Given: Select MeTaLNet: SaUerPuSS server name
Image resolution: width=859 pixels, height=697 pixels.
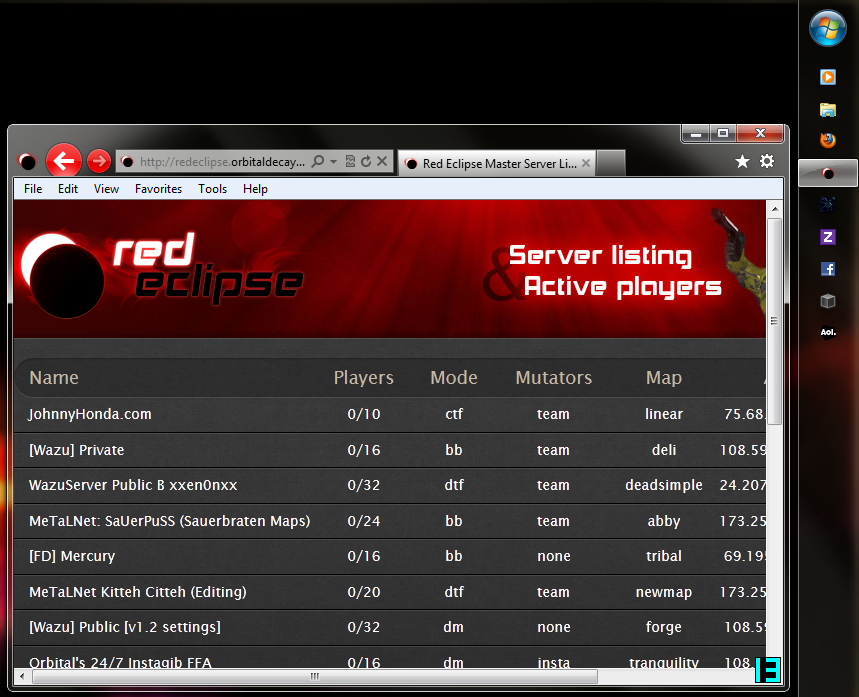Looking at the screenshot, I should (x=170, y=521).
